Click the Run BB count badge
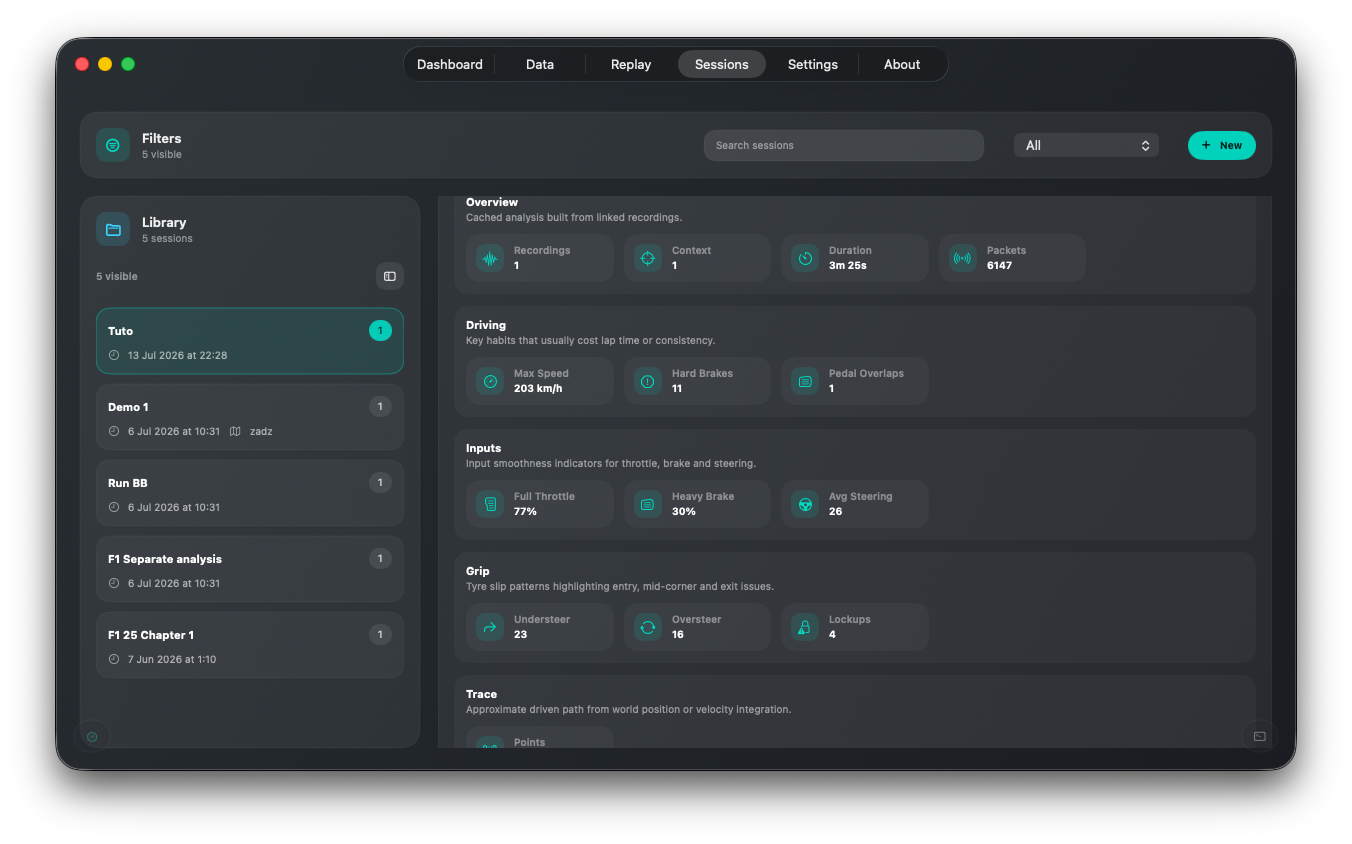This screenshot has width=1352, height=844. click(x=380, y=482)
